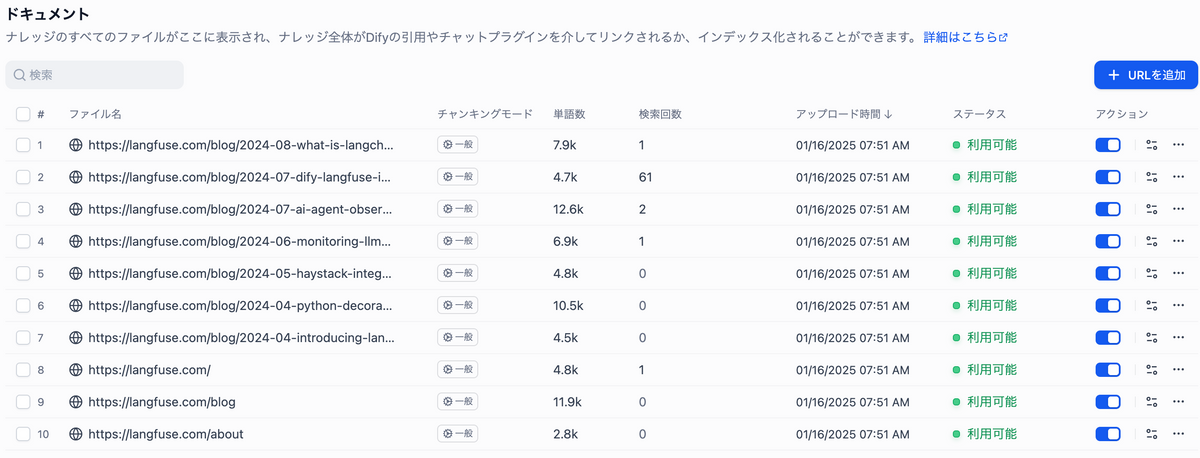Open more options menu for row 10
The width and height of the screenshot is (1200, 458).
(1178, 434)
